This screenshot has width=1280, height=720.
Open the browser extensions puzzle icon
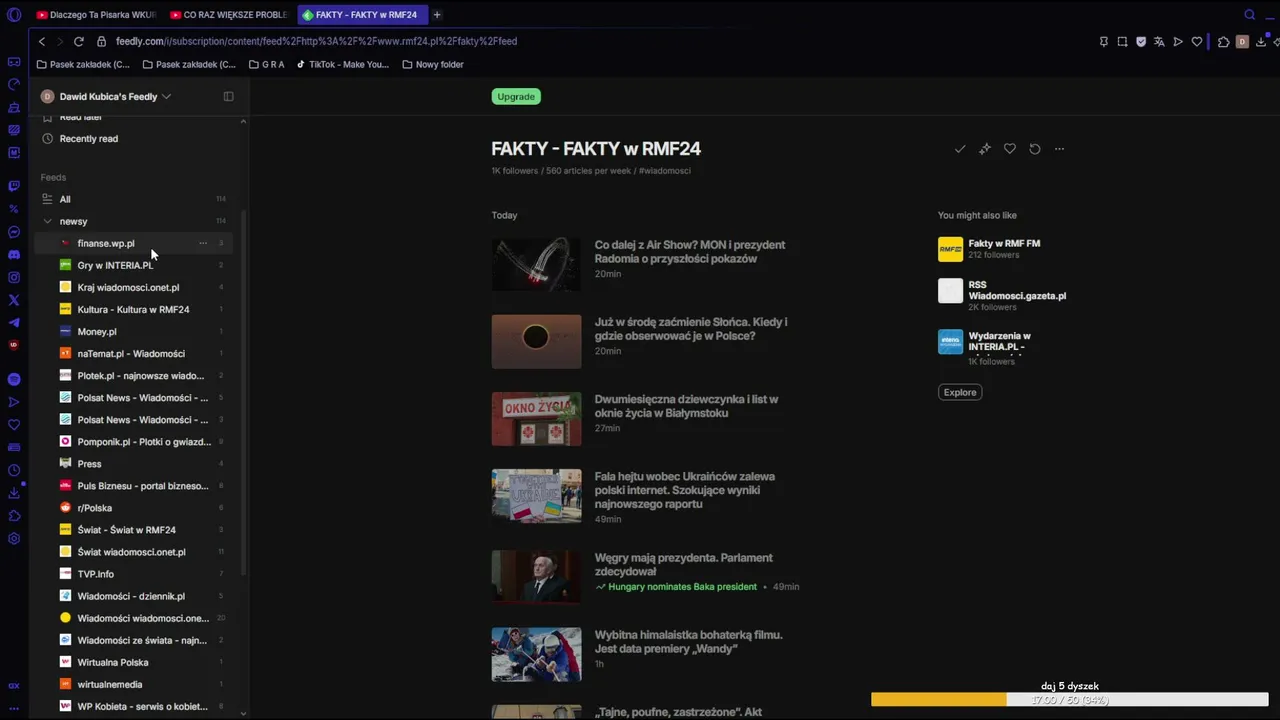pos(1223,42)
